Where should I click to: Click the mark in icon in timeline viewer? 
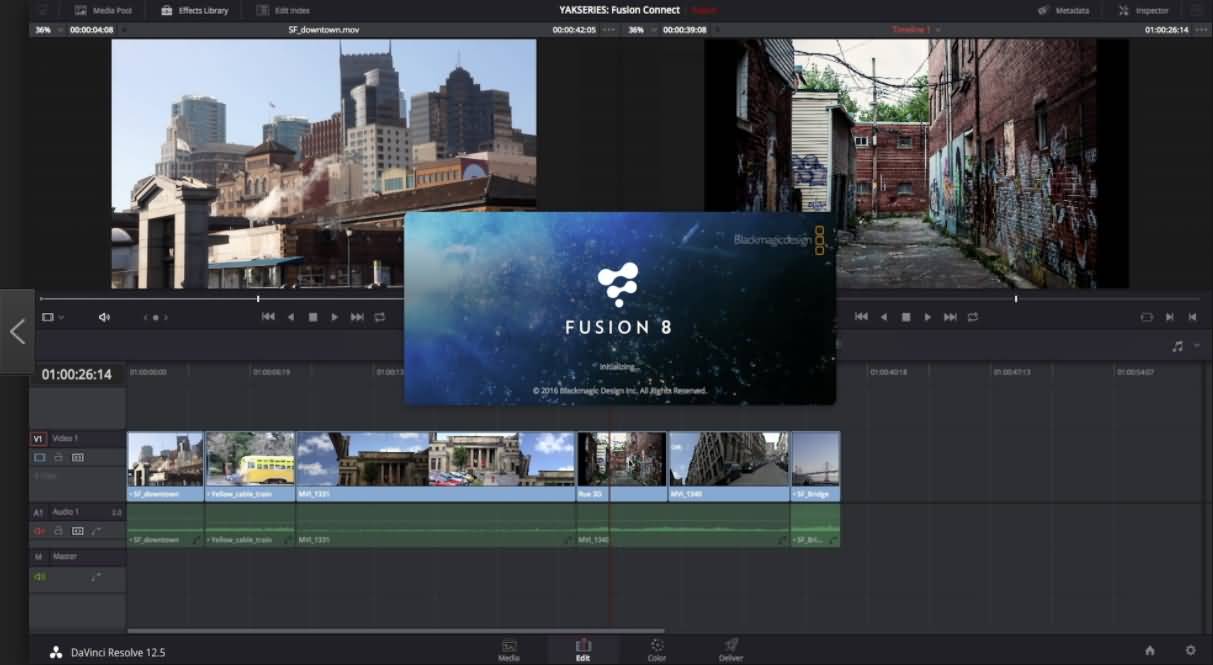pyautogui.click(x=1170, y=317)
